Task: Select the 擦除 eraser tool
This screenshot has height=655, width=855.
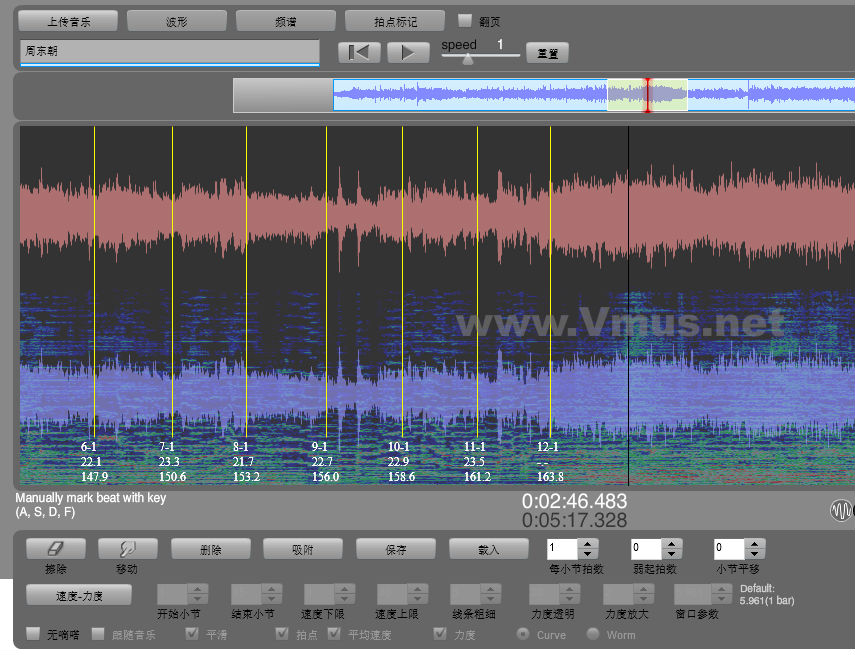Action: (x=56, y=549)
